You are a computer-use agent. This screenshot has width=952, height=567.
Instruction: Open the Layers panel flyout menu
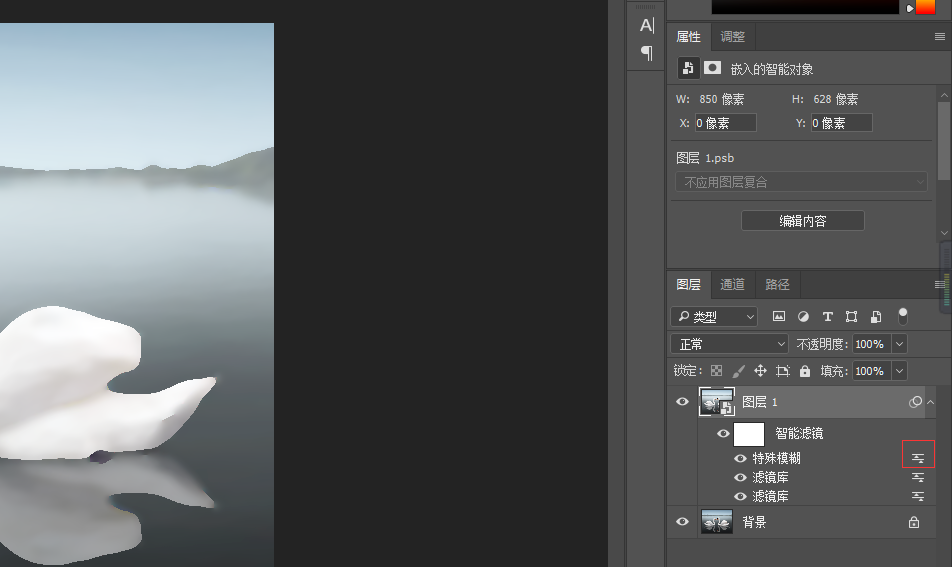point(939,284)
